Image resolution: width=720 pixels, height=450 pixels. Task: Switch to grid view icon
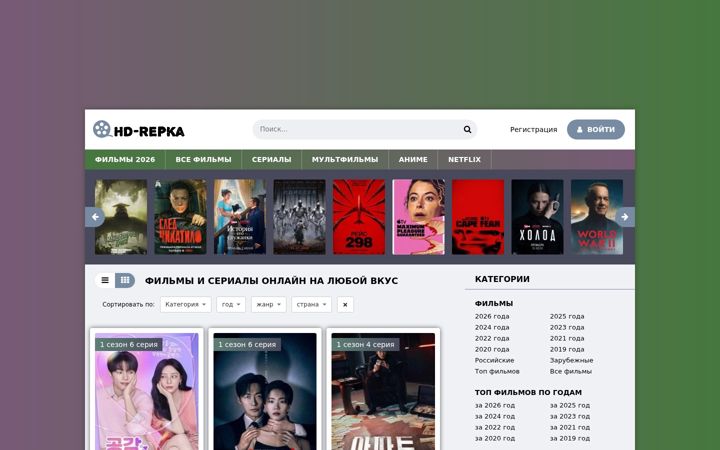pos(125,280)
